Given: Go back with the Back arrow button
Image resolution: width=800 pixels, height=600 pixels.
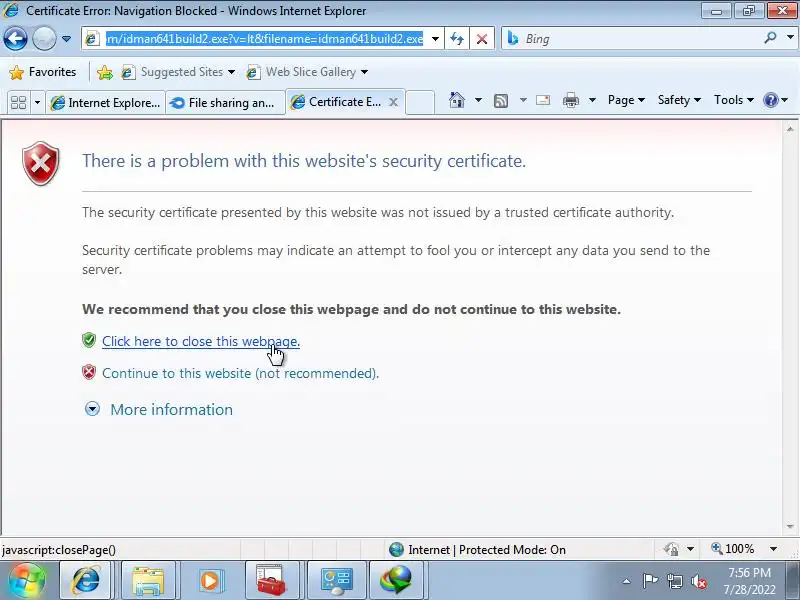Looking at the screenshot, I should 15,38.
